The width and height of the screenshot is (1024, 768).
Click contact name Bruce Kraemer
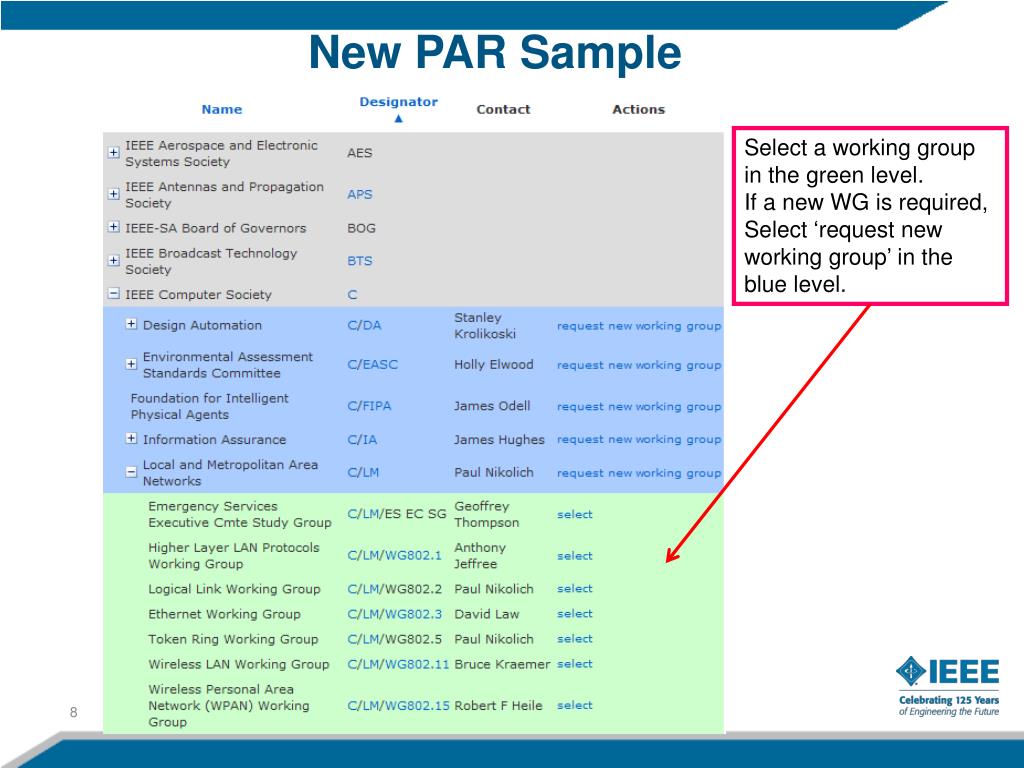pyautogui.click(x=502, y=664)
